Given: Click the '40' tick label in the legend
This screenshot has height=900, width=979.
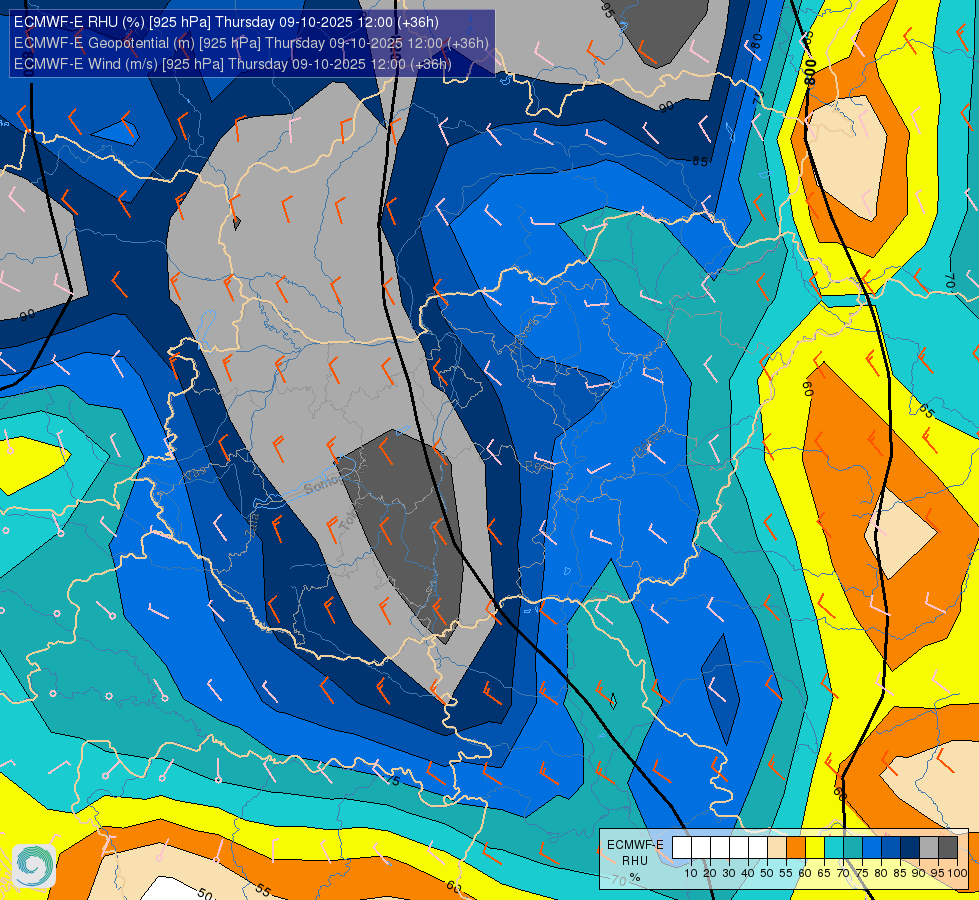Looking at the screenshot, I should pos(748,874).
